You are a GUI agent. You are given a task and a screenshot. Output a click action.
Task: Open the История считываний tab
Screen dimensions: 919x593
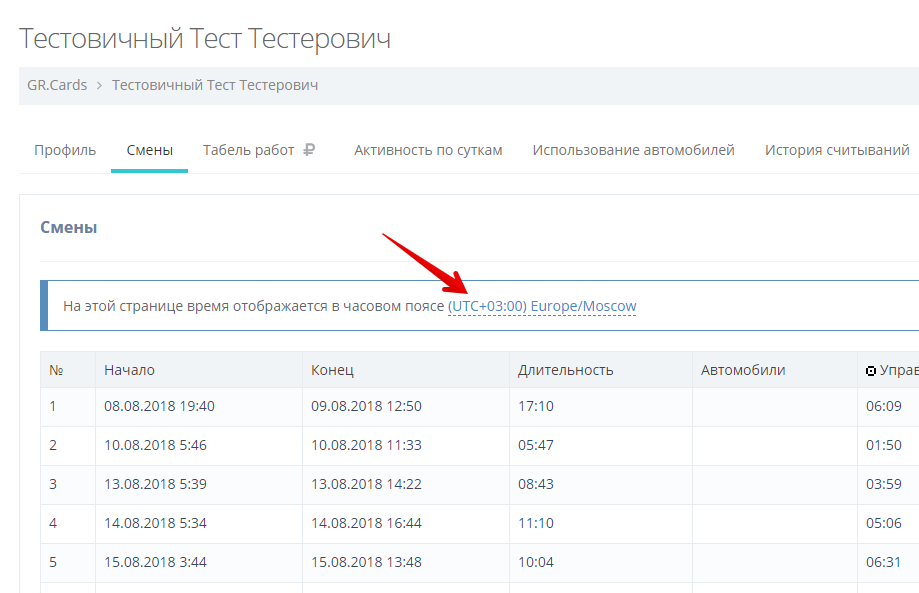pos(836,150)
